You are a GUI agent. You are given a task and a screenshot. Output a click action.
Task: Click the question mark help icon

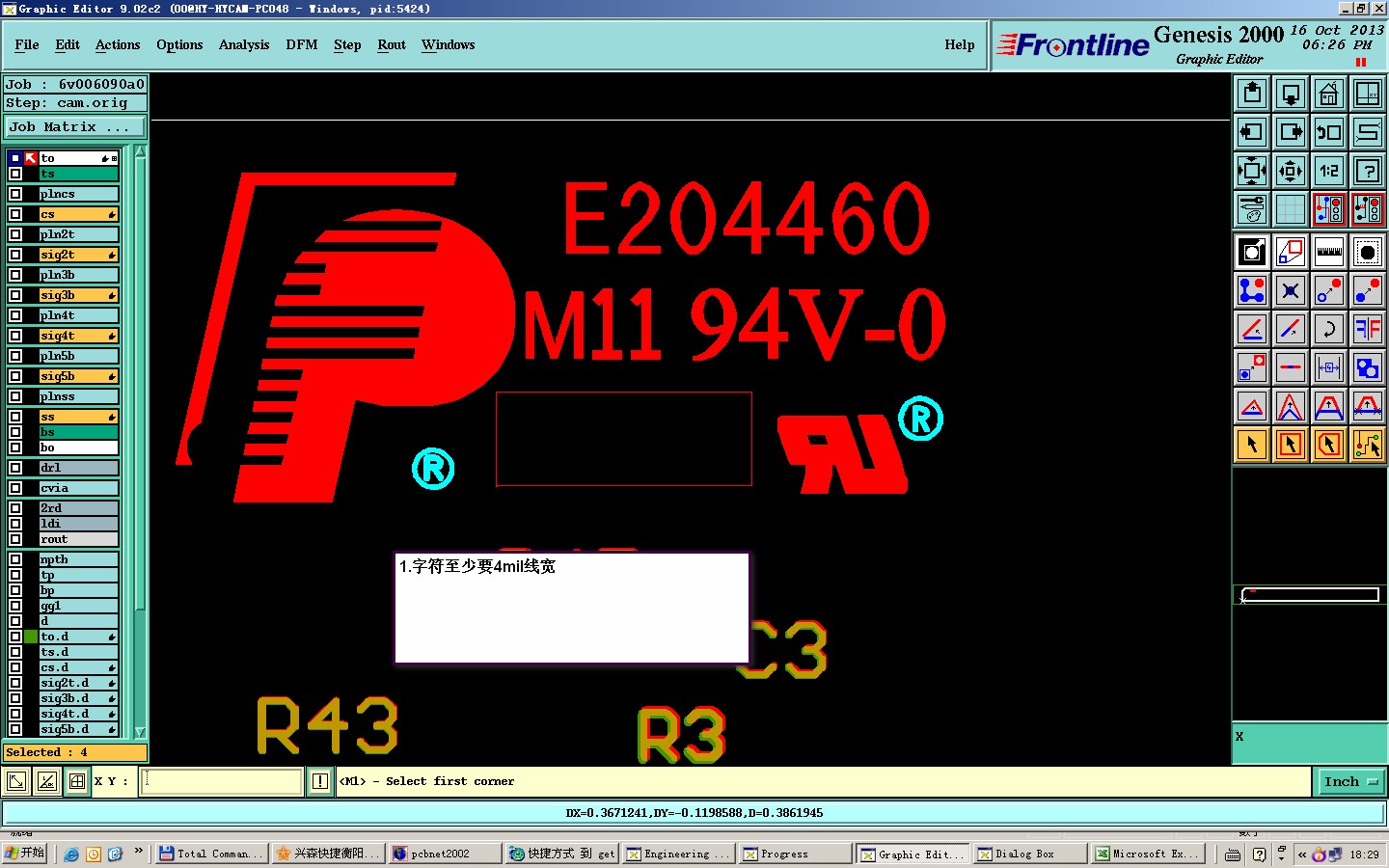(x=1368, y=171)
